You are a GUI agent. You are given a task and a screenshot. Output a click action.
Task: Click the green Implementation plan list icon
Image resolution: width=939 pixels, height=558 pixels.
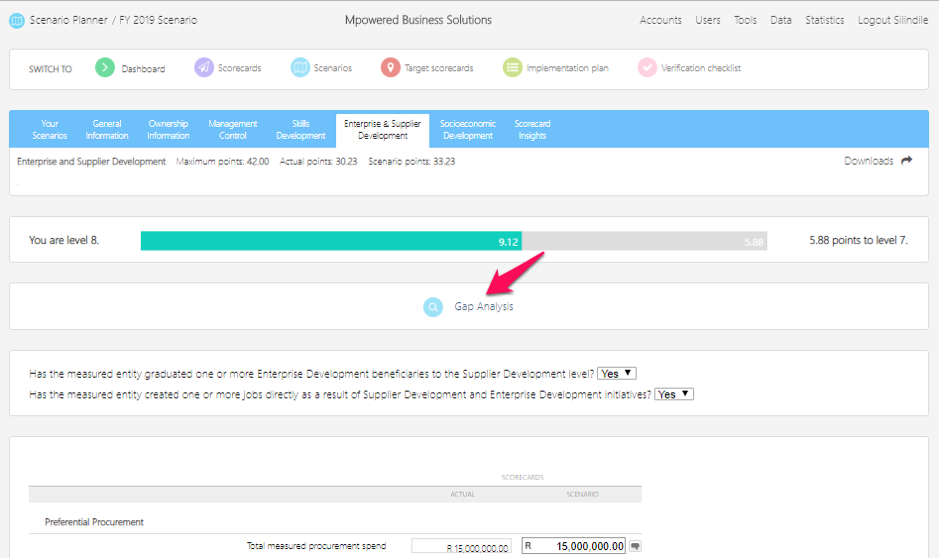(x=513, y=68)
